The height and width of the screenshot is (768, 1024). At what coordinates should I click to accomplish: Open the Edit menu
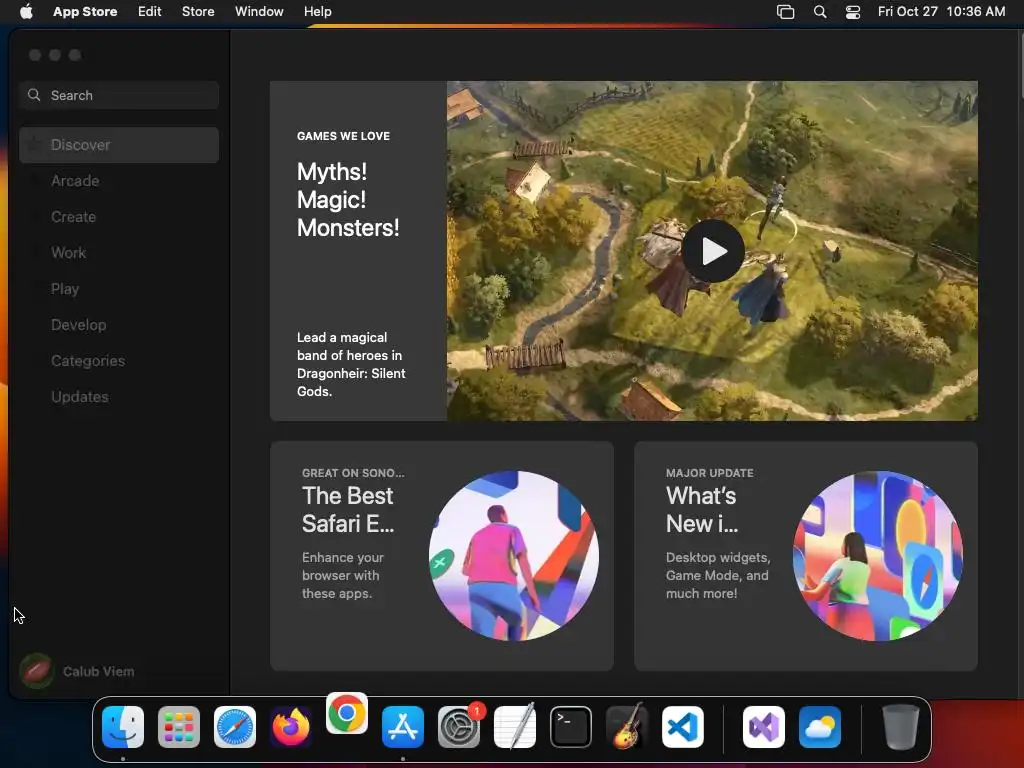click(x=150, y=11)
